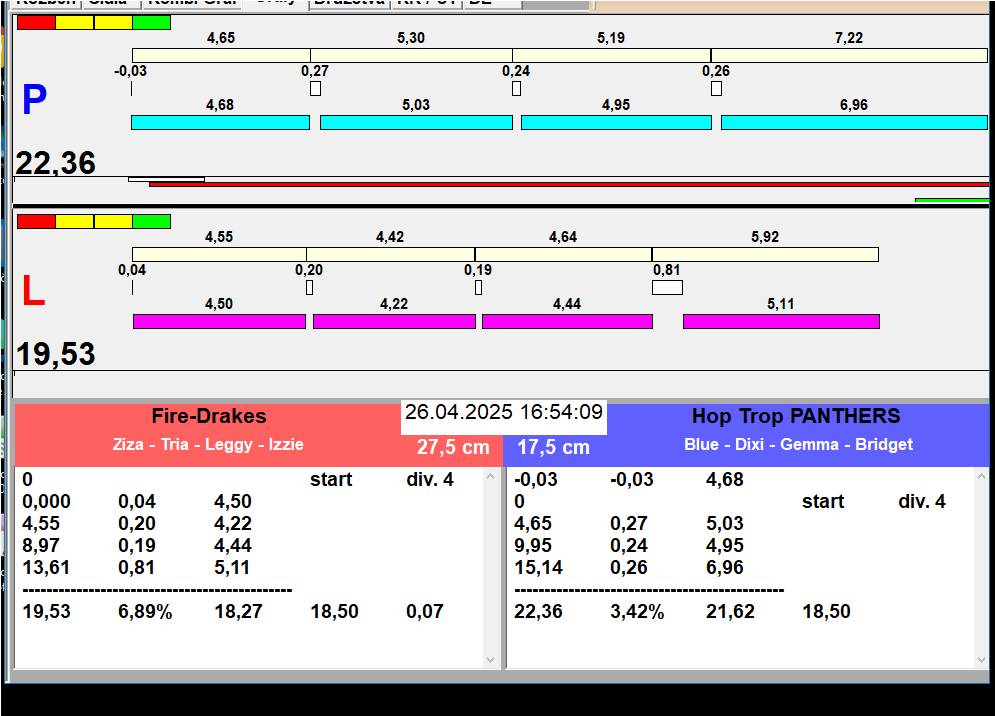Select the cyan 4,68 run bar
The width and height of the screenshot is (995, 716).
pyautogui.click(x=220, y=122)
